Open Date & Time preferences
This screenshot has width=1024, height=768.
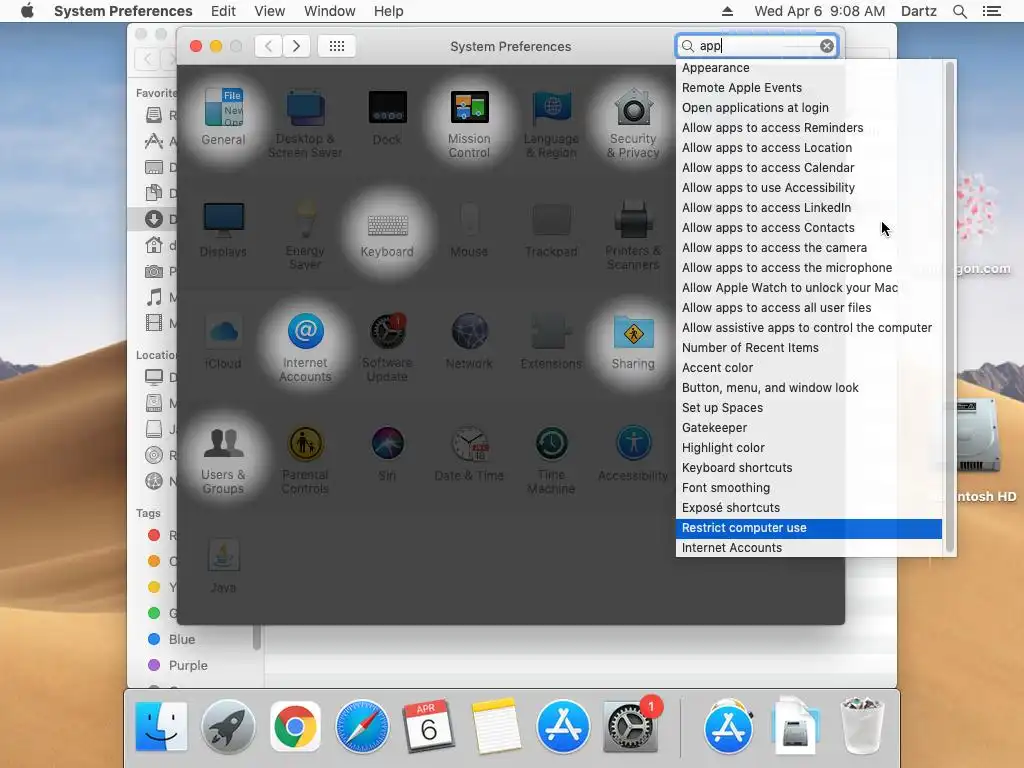[x=469, y=454]
